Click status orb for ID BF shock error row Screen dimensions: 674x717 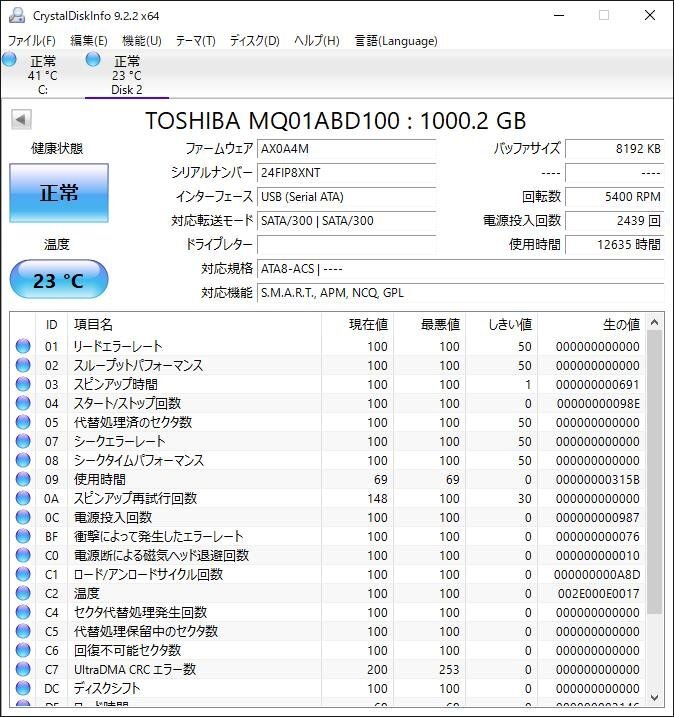(23, 536)
